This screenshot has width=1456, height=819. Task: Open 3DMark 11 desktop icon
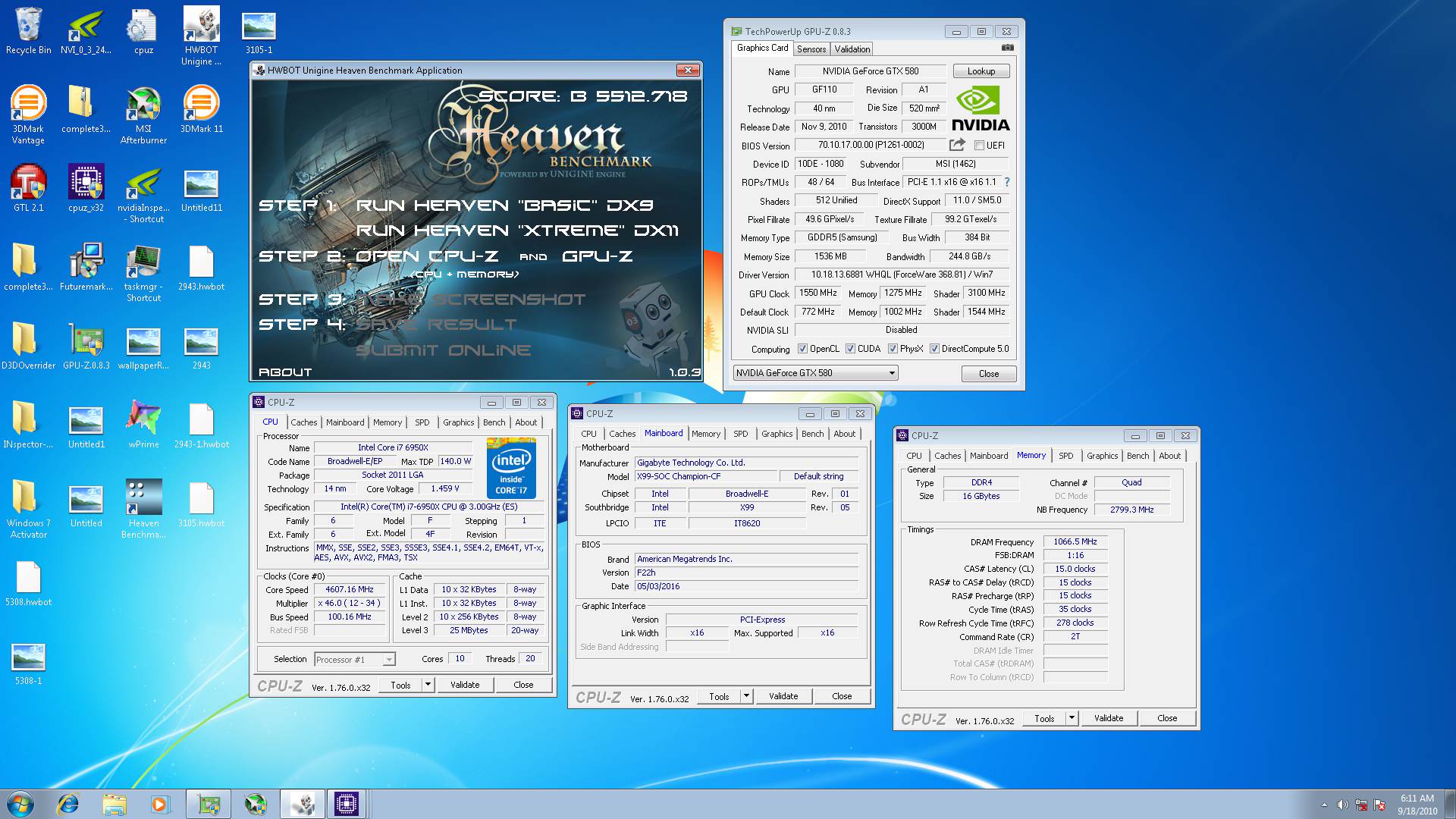pyautogui.click(x=201, y=109)
